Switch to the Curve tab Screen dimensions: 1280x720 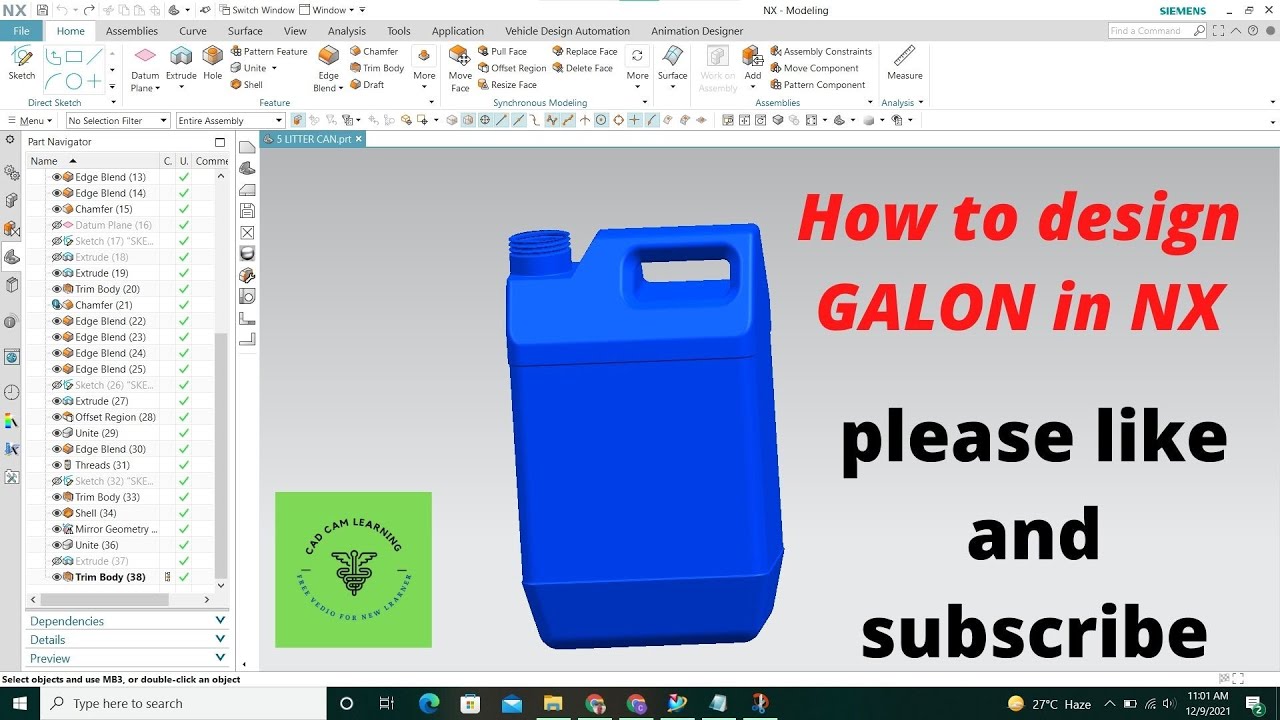[x=193, y=31]
